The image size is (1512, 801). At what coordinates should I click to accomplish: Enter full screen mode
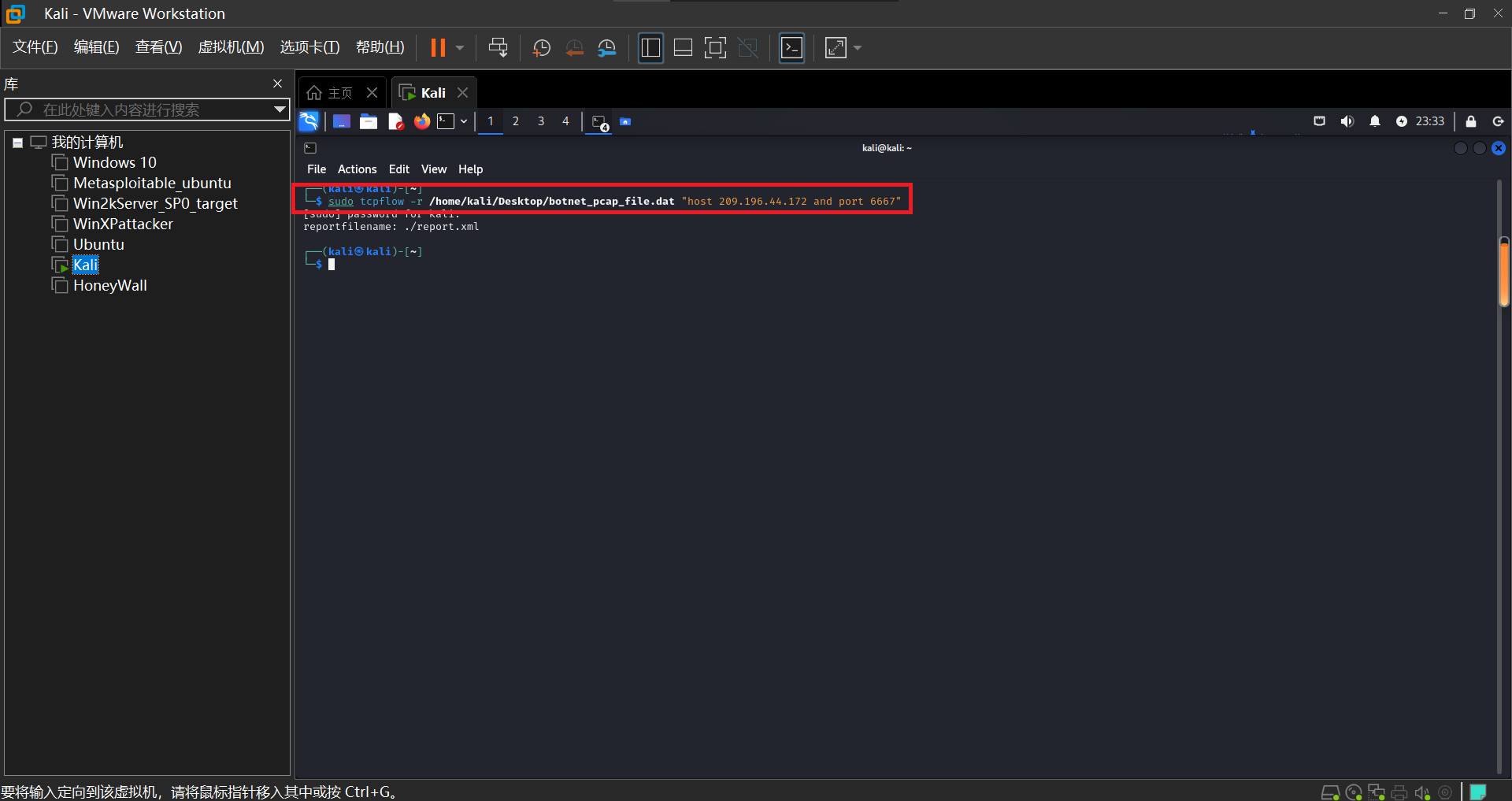[x=715, y=48]
